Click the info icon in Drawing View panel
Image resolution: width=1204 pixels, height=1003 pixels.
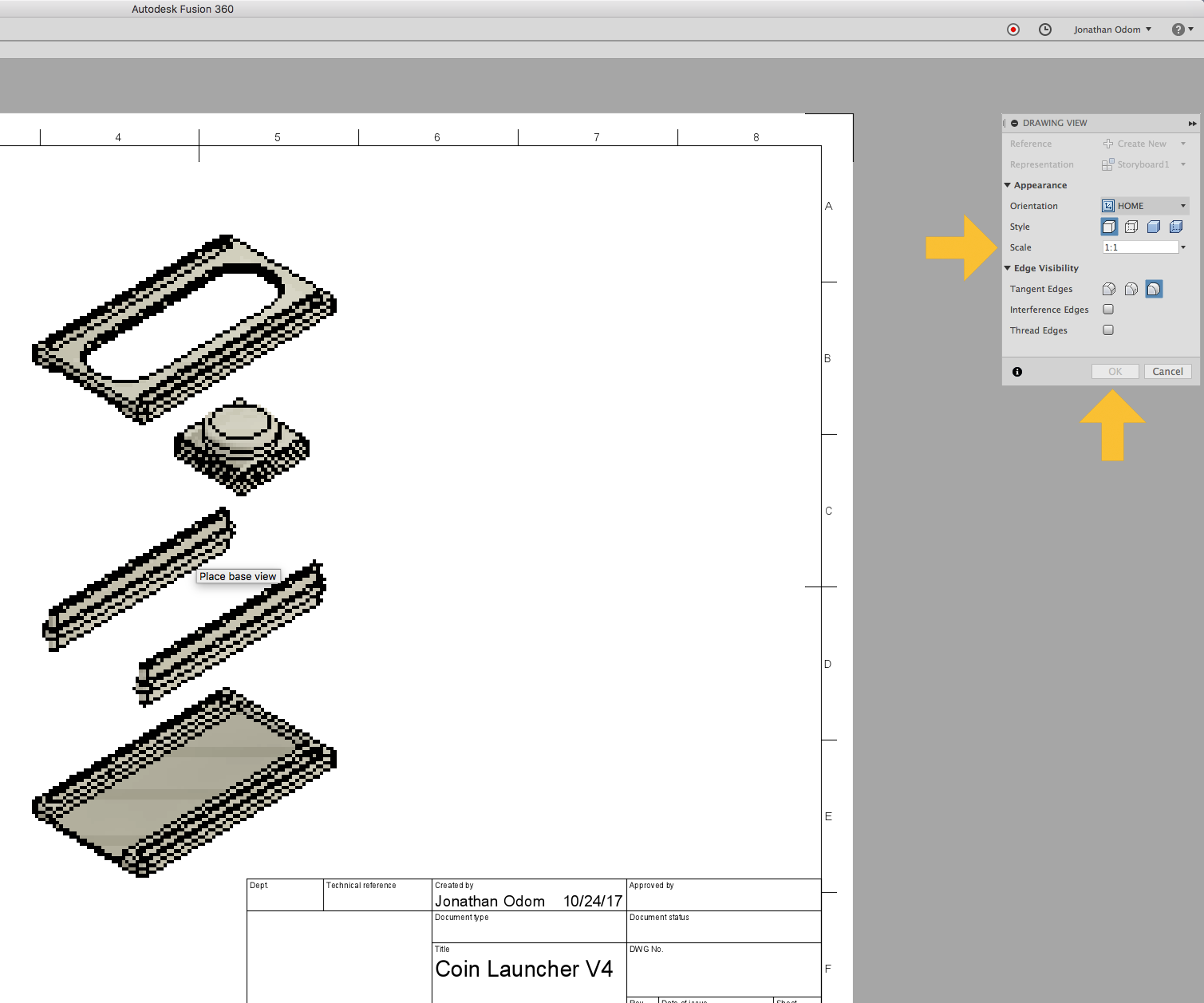(1017, 371)
